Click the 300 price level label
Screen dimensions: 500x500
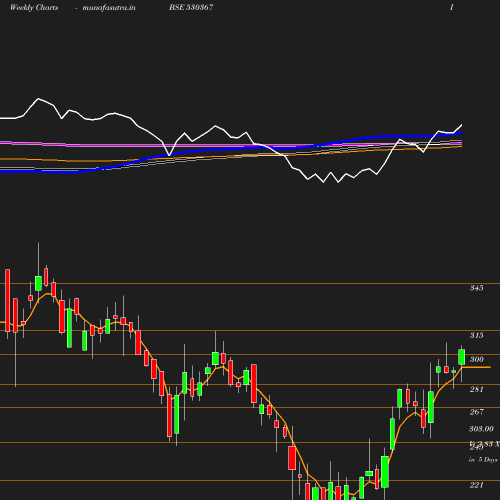click(477, 359)
